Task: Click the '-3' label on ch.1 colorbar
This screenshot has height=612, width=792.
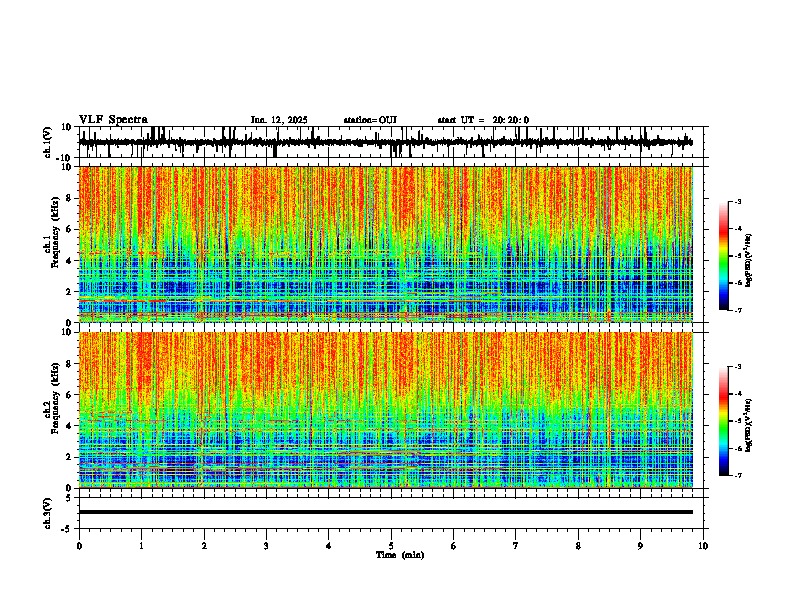Action: tap(737, 202)
